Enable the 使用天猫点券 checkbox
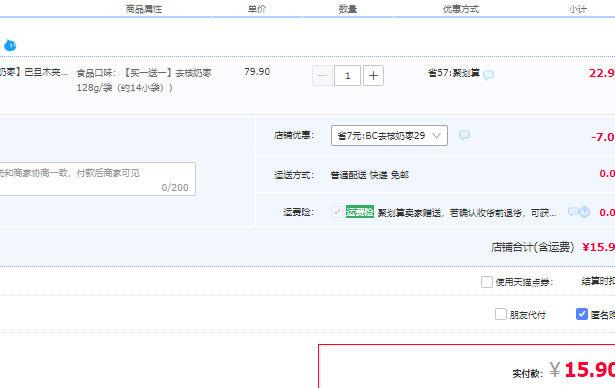 487,282
